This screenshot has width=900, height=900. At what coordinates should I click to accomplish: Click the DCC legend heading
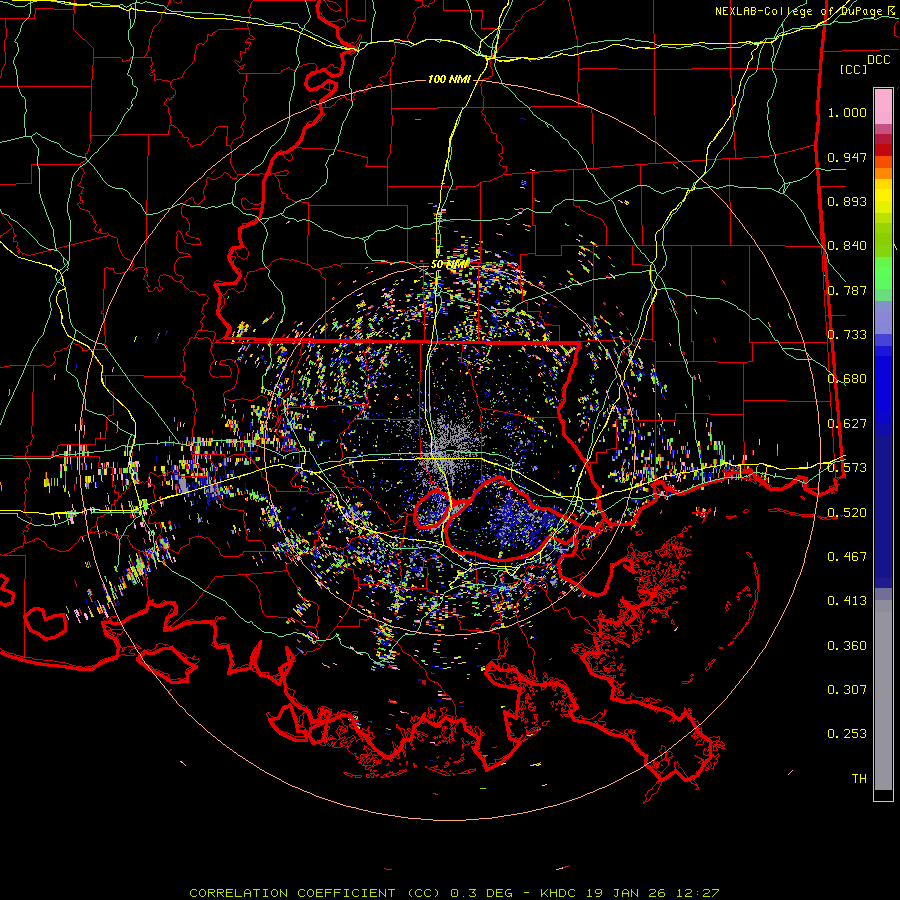tap(878, 60)
